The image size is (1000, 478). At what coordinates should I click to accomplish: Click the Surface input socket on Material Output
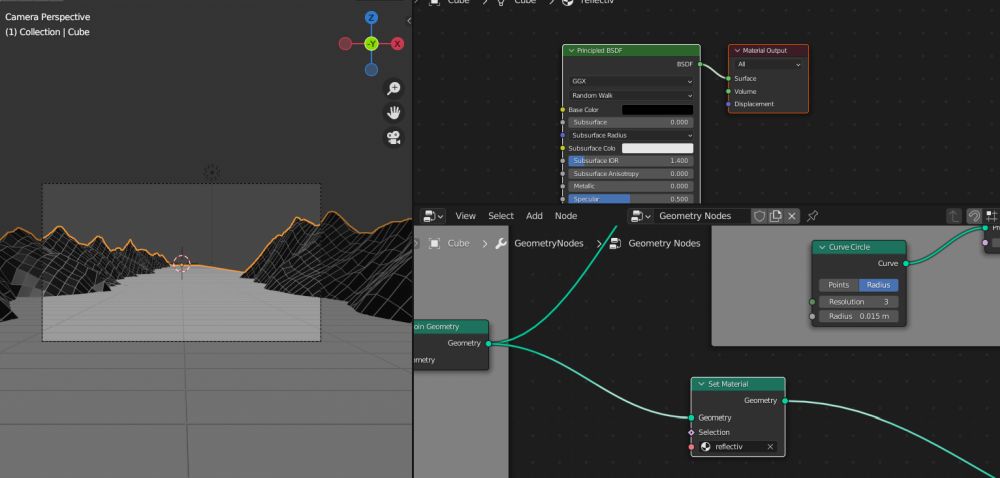728,78
